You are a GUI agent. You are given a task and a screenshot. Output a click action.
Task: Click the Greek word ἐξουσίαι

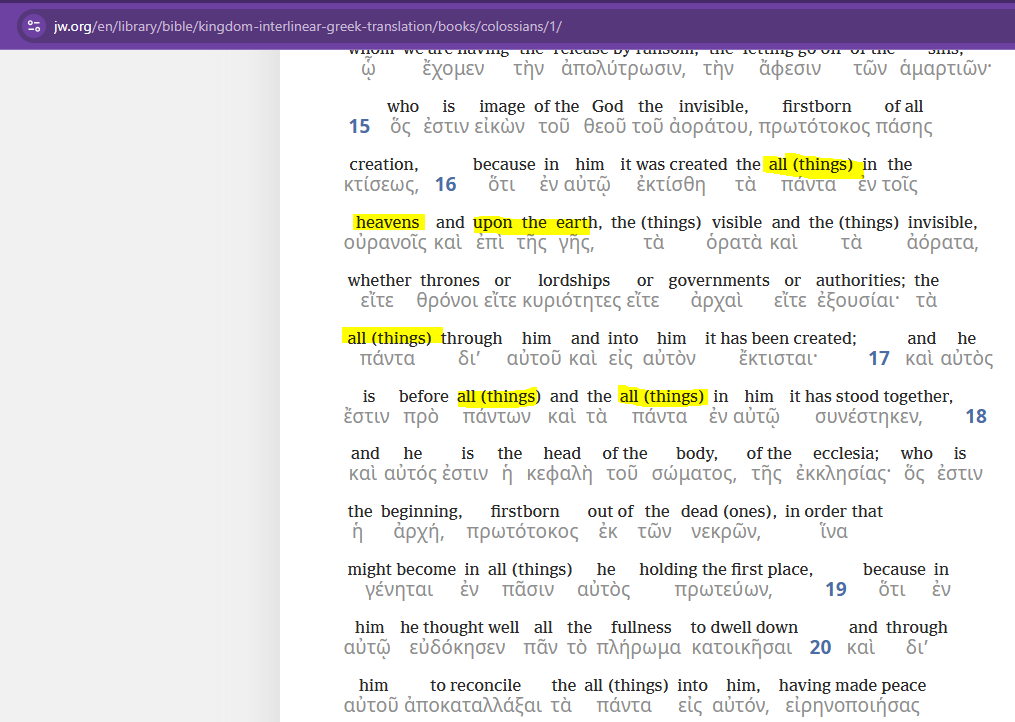[857, 301]
